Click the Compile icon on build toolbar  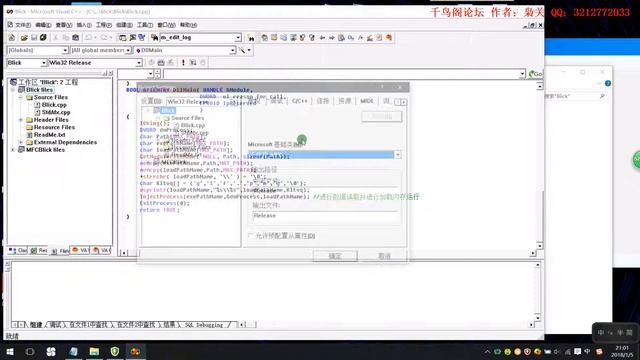151,62
